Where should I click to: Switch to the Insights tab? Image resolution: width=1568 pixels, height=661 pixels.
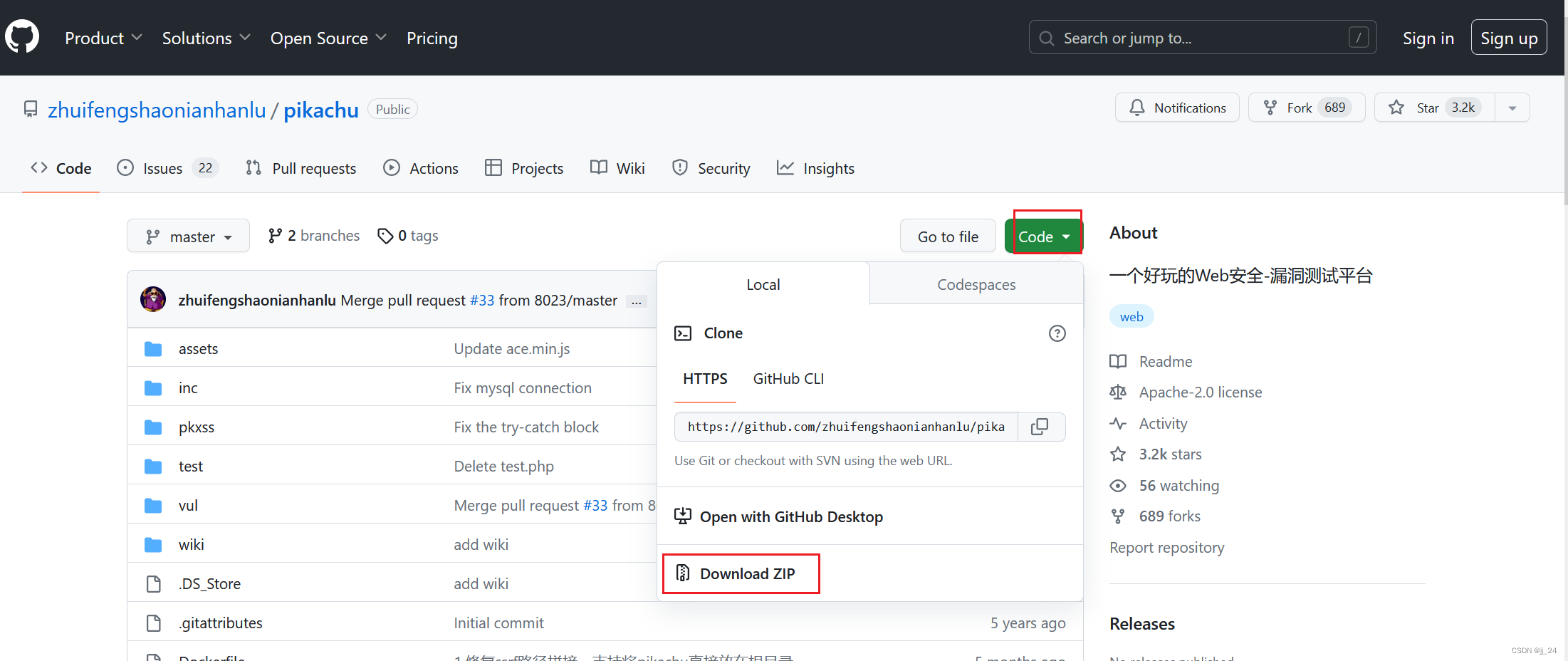tap(816, 168)
